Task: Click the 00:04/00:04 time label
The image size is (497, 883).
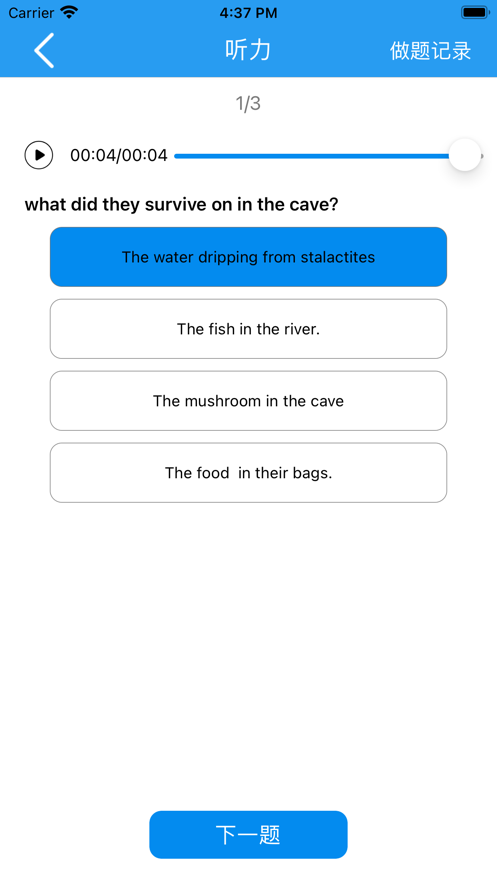Action: click(x=119, y=155)
